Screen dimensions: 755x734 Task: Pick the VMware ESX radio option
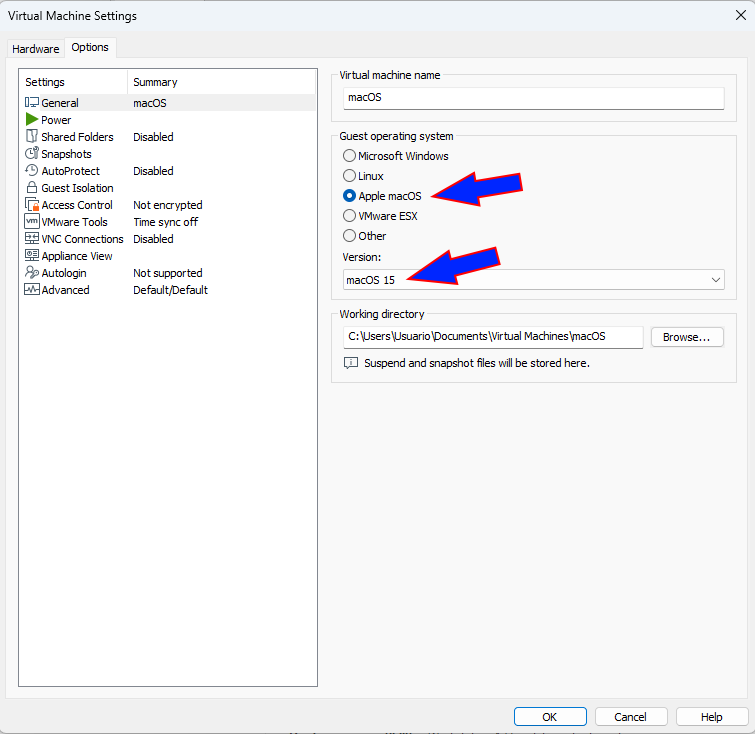[x=349, y=215]
